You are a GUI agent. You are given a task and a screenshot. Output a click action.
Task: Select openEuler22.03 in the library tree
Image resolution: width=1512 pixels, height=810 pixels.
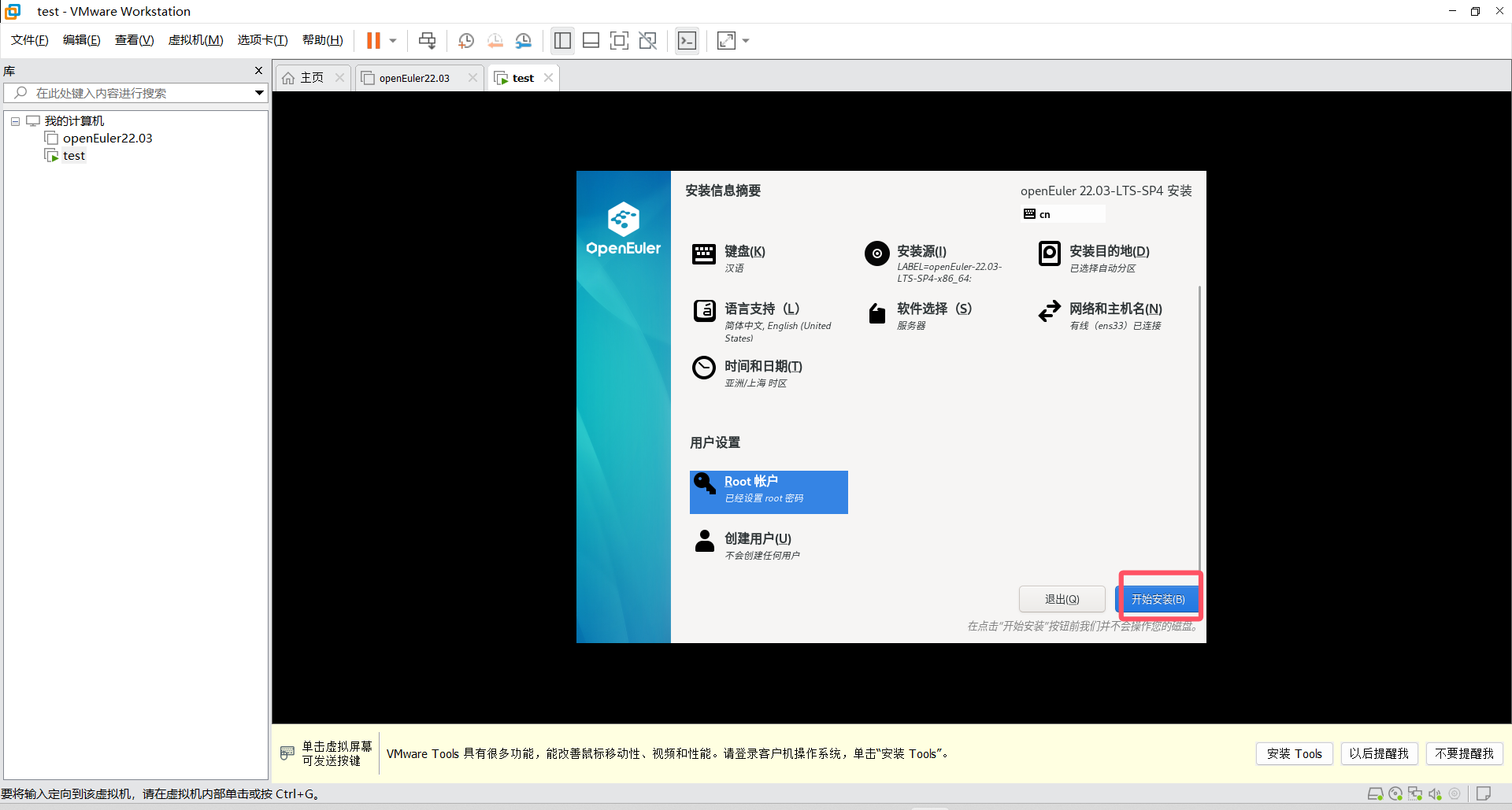click(x=98, y=139)
